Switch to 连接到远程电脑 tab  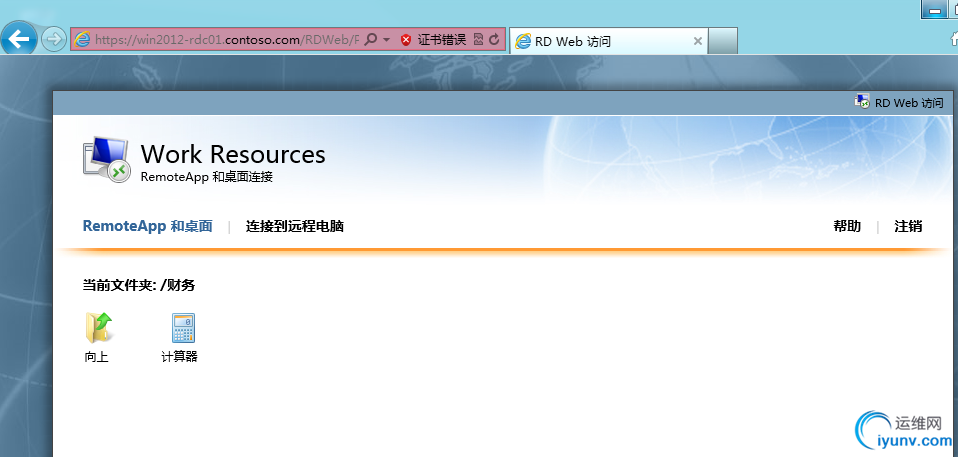[295, 227]
